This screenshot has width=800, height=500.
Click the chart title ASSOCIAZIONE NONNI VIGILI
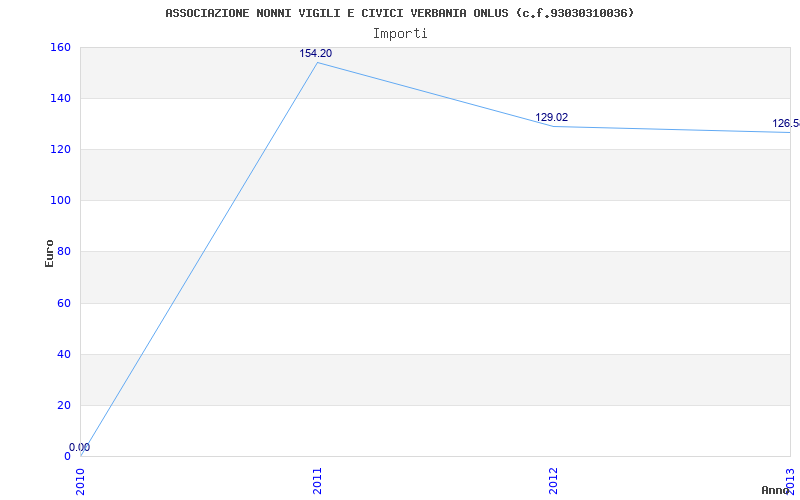(399, 13)
